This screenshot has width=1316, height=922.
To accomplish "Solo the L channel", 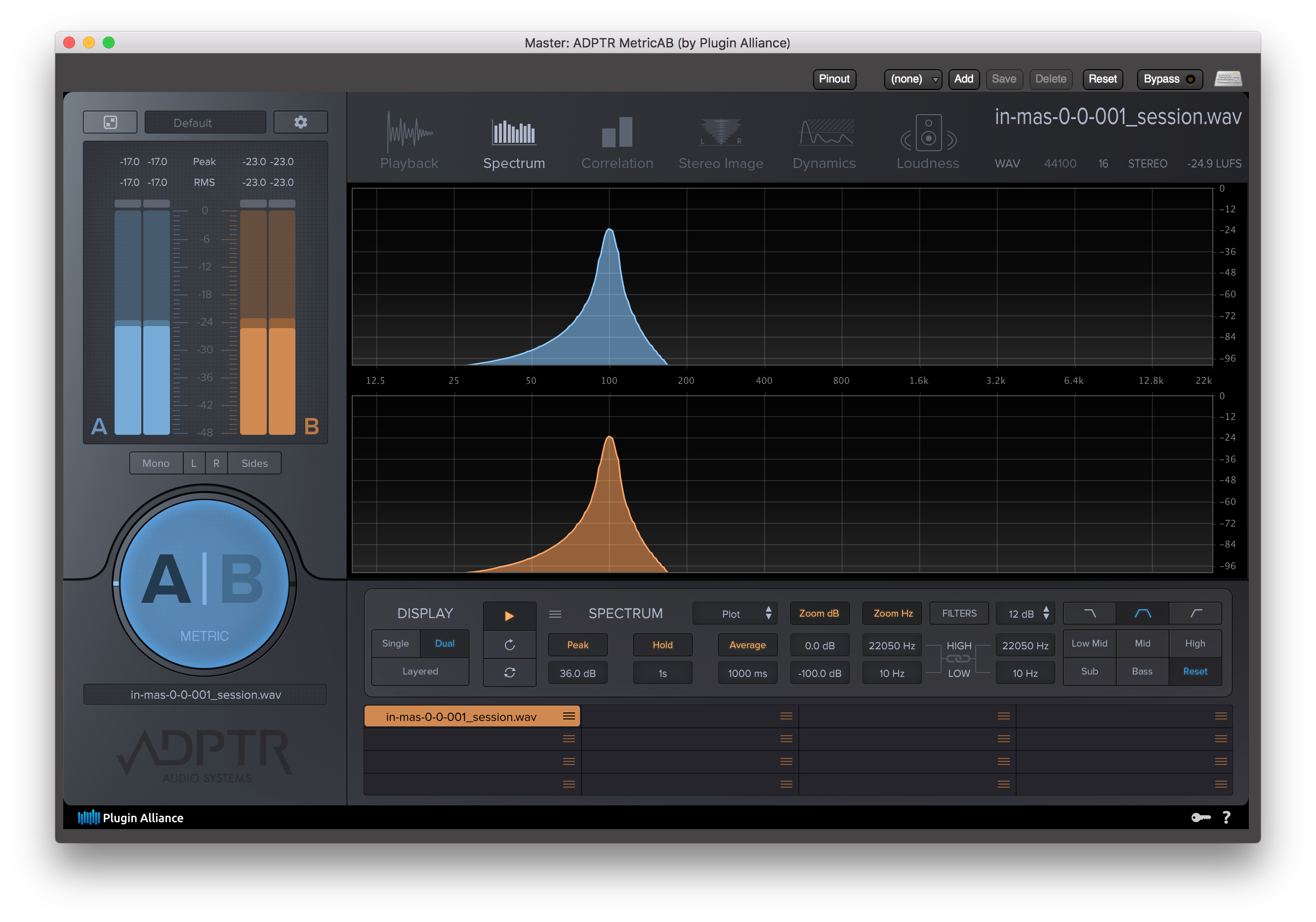I will [194, 462].
